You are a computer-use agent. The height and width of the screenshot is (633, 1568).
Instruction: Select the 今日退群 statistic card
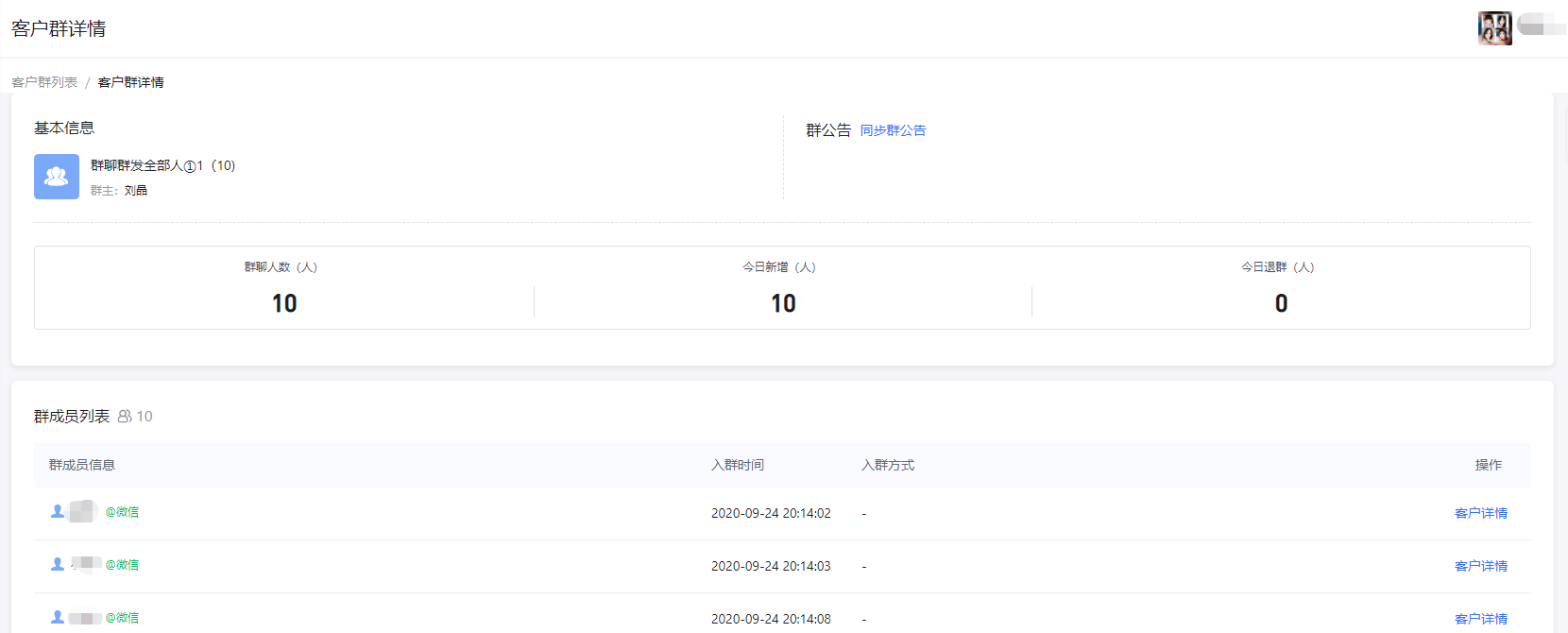1280,288
